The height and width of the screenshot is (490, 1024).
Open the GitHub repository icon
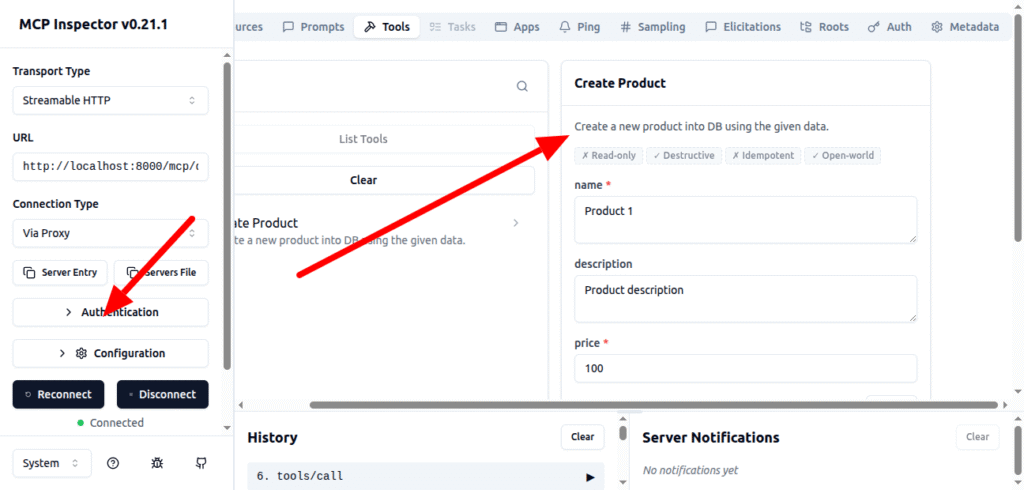[x=201, y=463]
